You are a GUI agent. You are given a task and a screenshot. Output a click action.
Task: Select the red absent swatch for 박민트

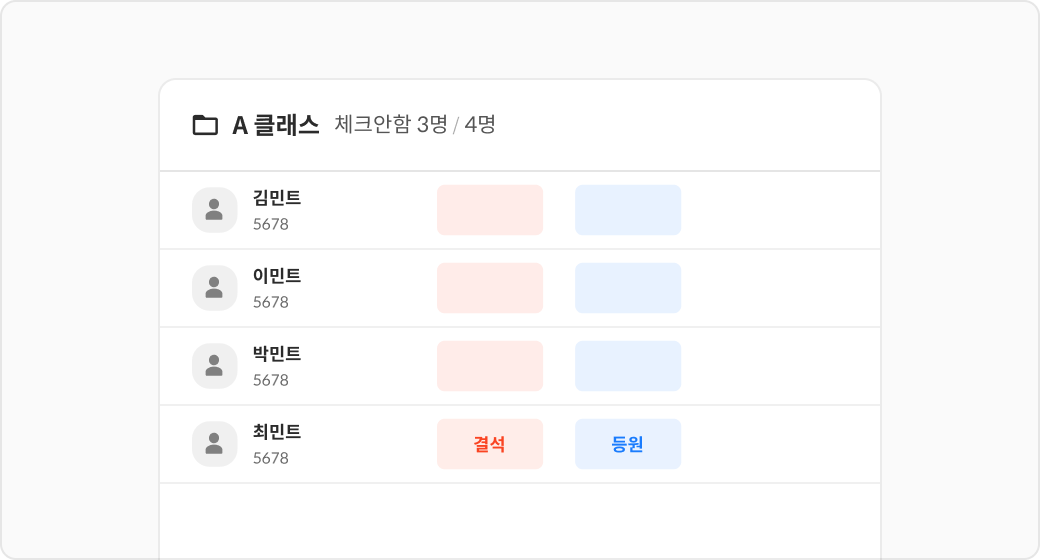(x=490, y=366)
